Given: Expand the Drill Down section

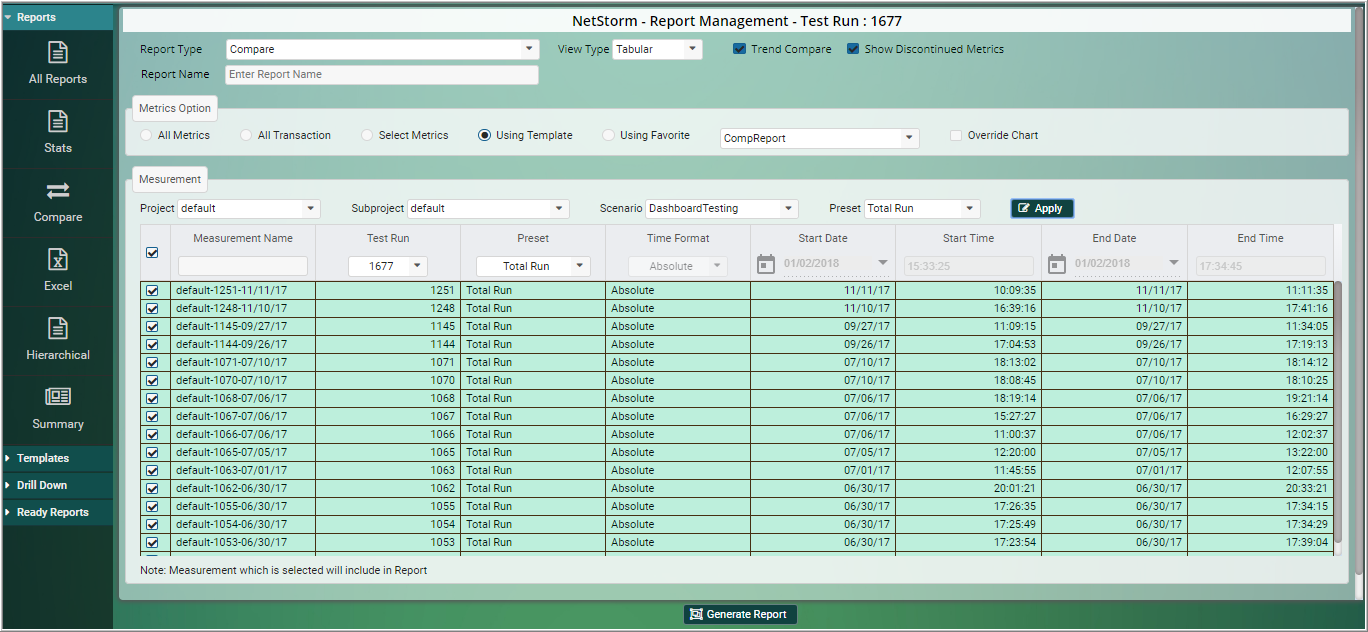Looking at the screenshot, I should pos(57,485).
